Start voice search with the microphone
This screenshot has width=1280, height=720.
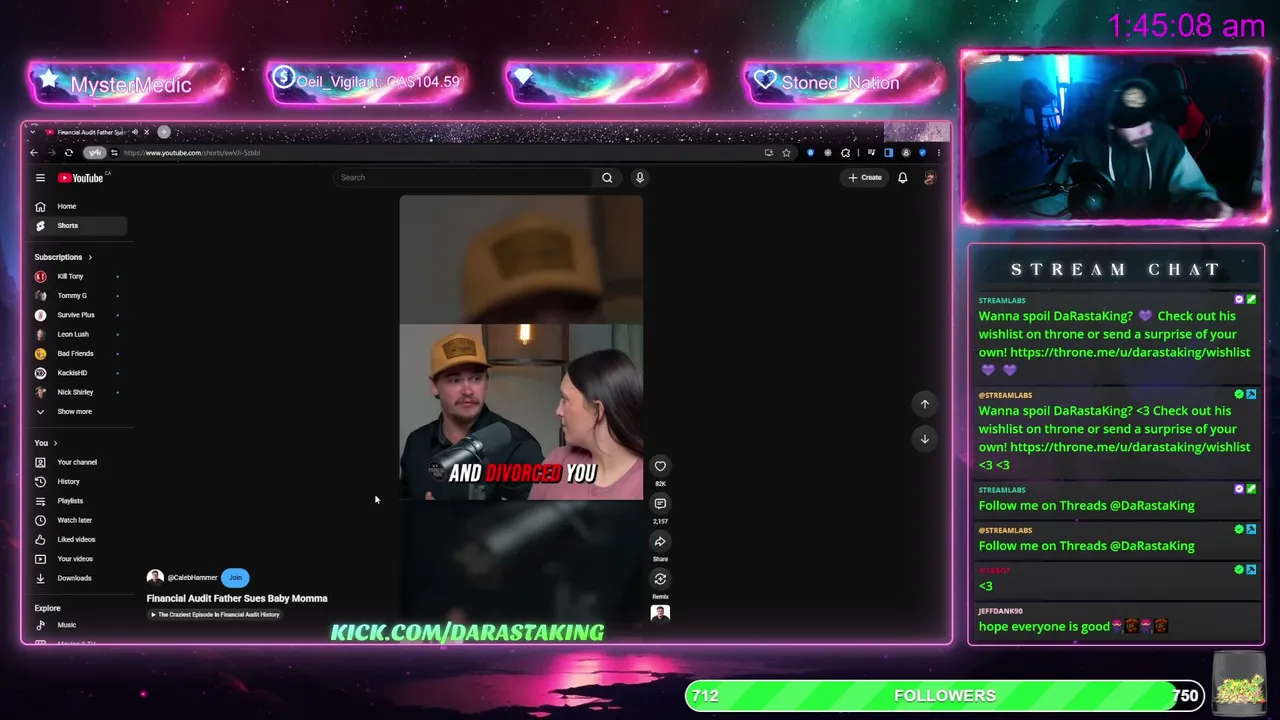[640, 178]
